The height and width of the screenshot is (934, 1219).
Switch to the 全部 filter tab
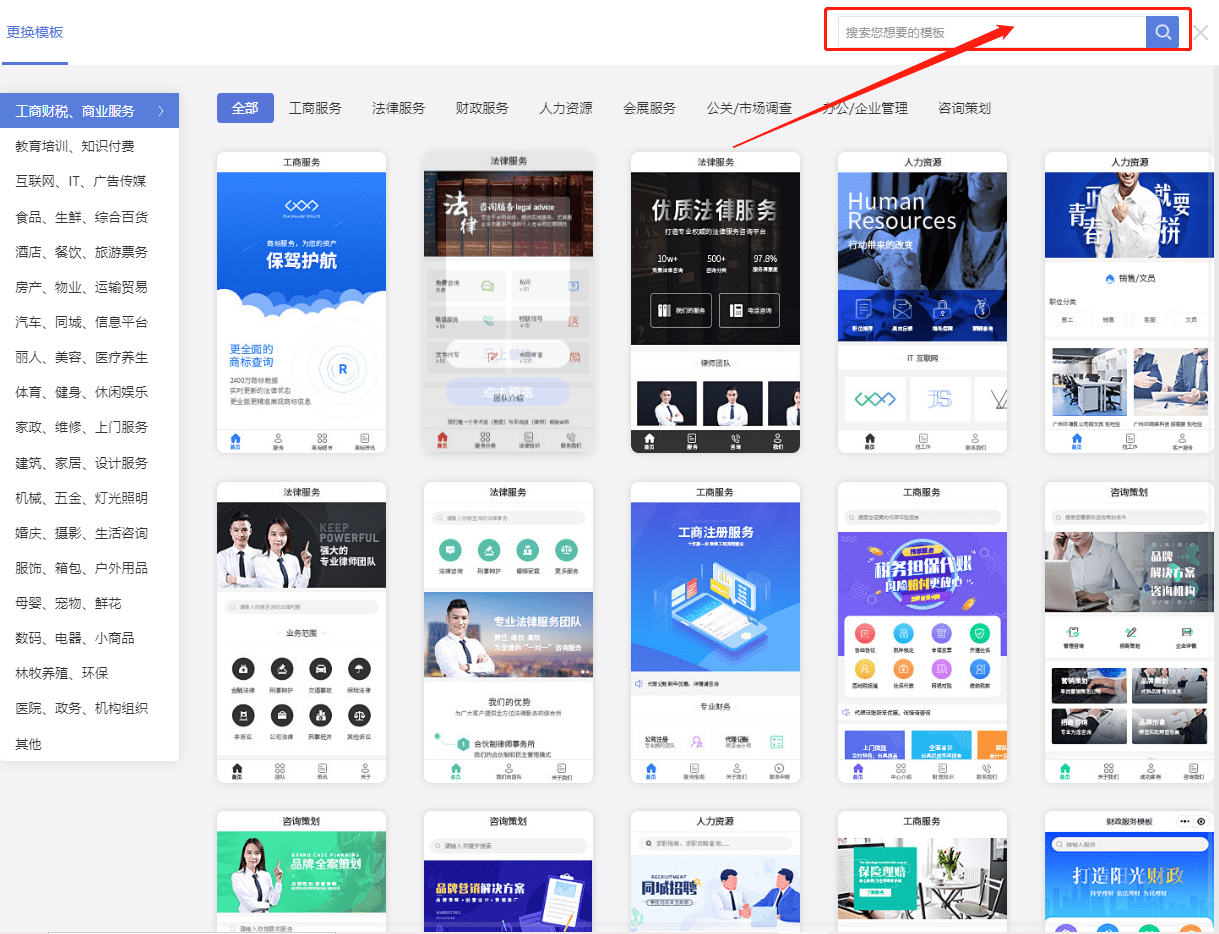coord(245,108)
